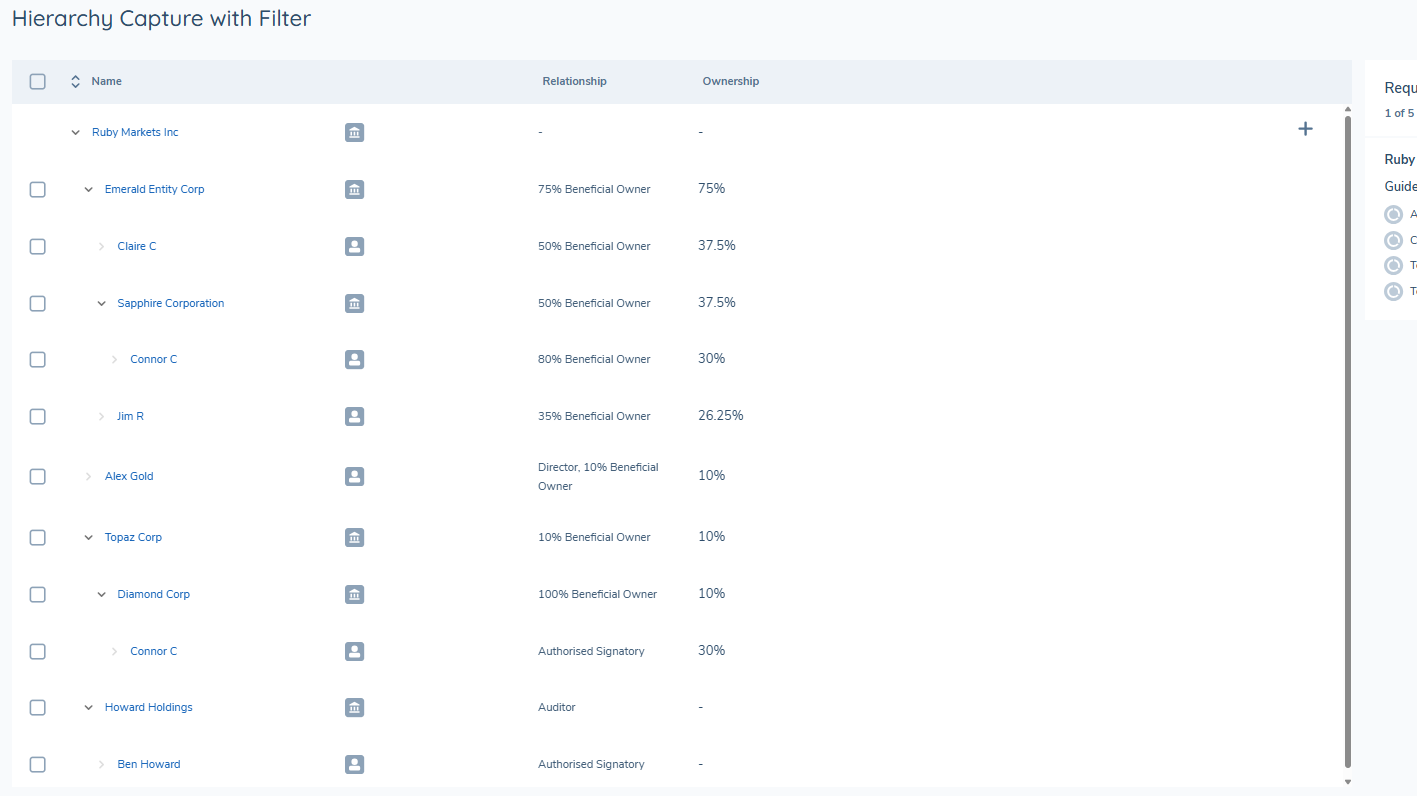1417x796 pixels.
Task: Tick the checkbox for Emerald Entity Corp
Action: [x=38, y=189]
